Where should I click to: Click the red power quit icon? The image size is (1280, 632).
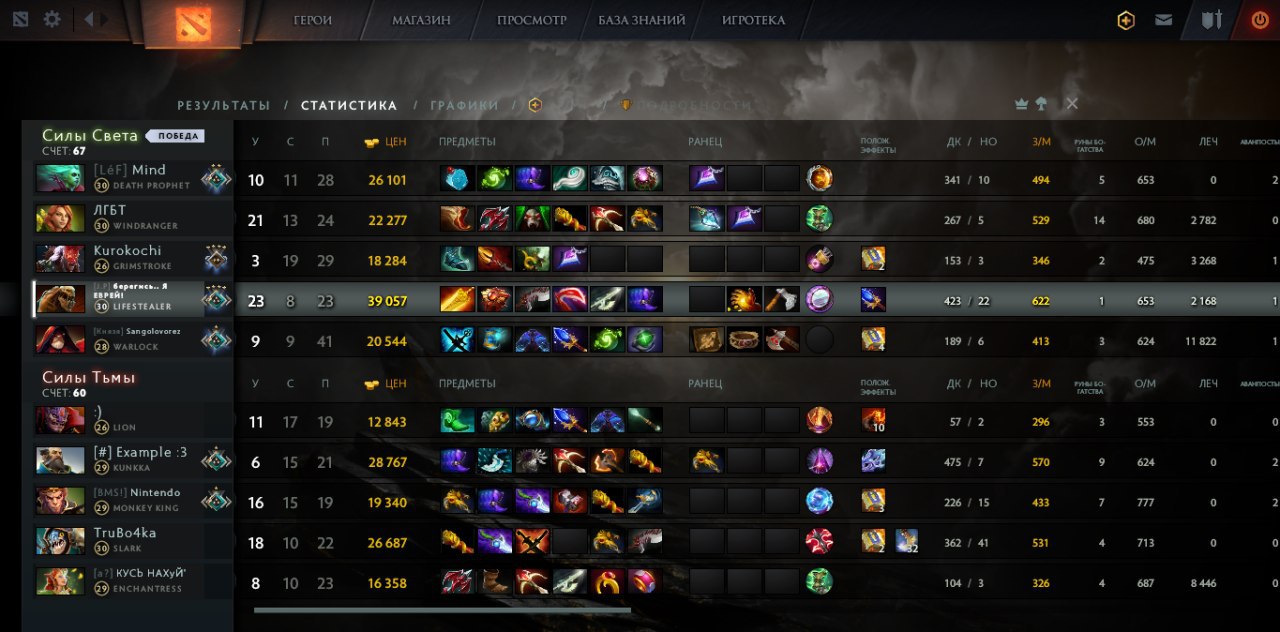click(1260, 20)
